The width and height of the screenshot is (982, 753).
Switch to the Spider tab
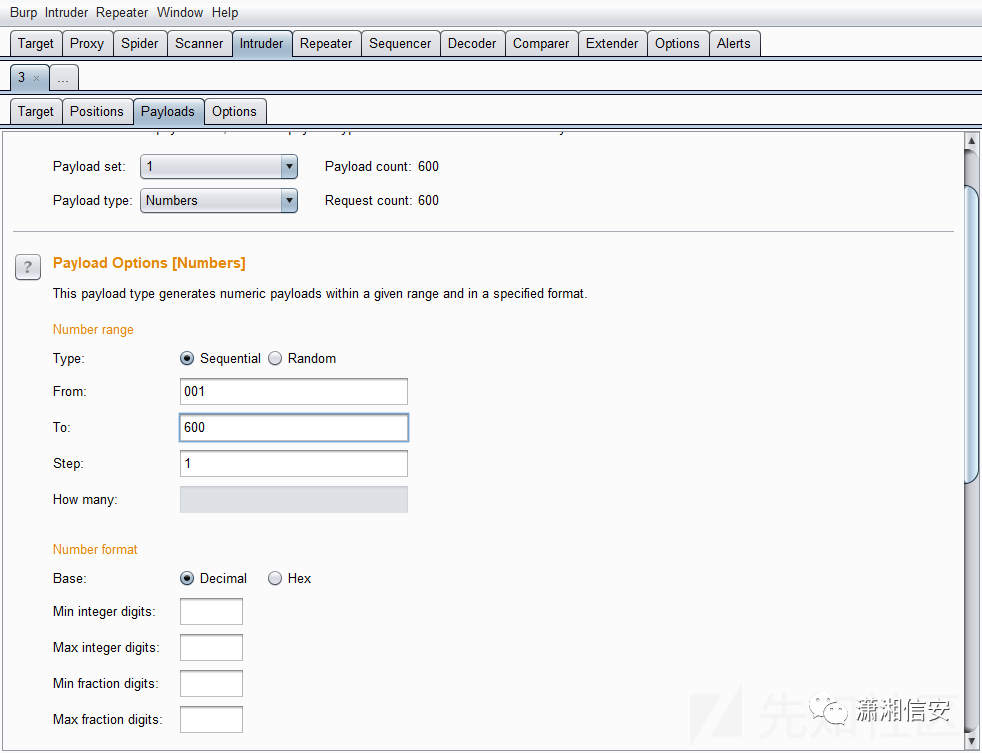coord(140,44)
